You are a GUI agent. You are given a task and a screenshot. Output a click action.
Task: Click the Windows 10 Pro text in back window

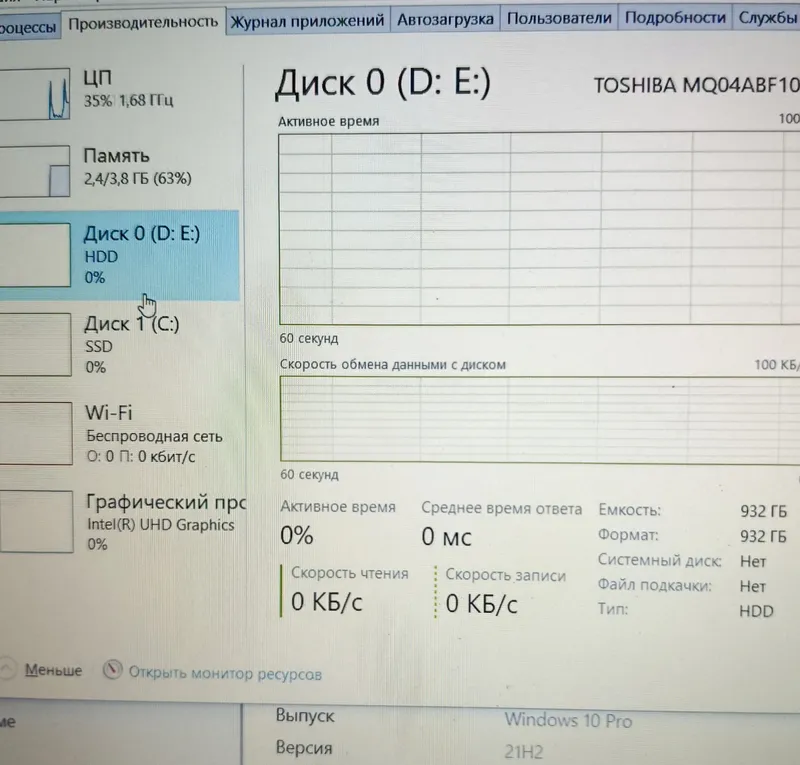(x=568, y=720)
